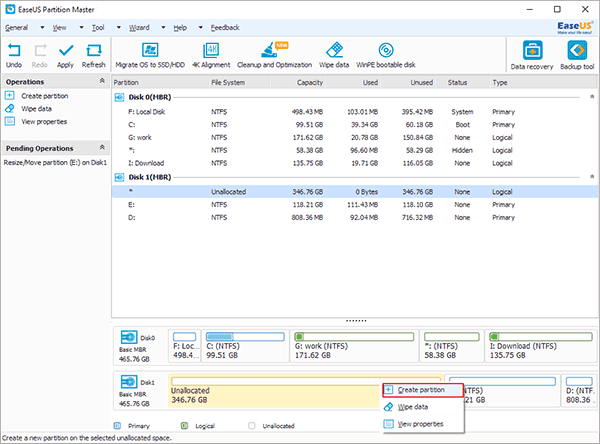Viewport: 600px width, 444px height.
Task: Open Migrate OS to SSD/HDD tool
Action: pyautogui.click(x=150, y=55)
